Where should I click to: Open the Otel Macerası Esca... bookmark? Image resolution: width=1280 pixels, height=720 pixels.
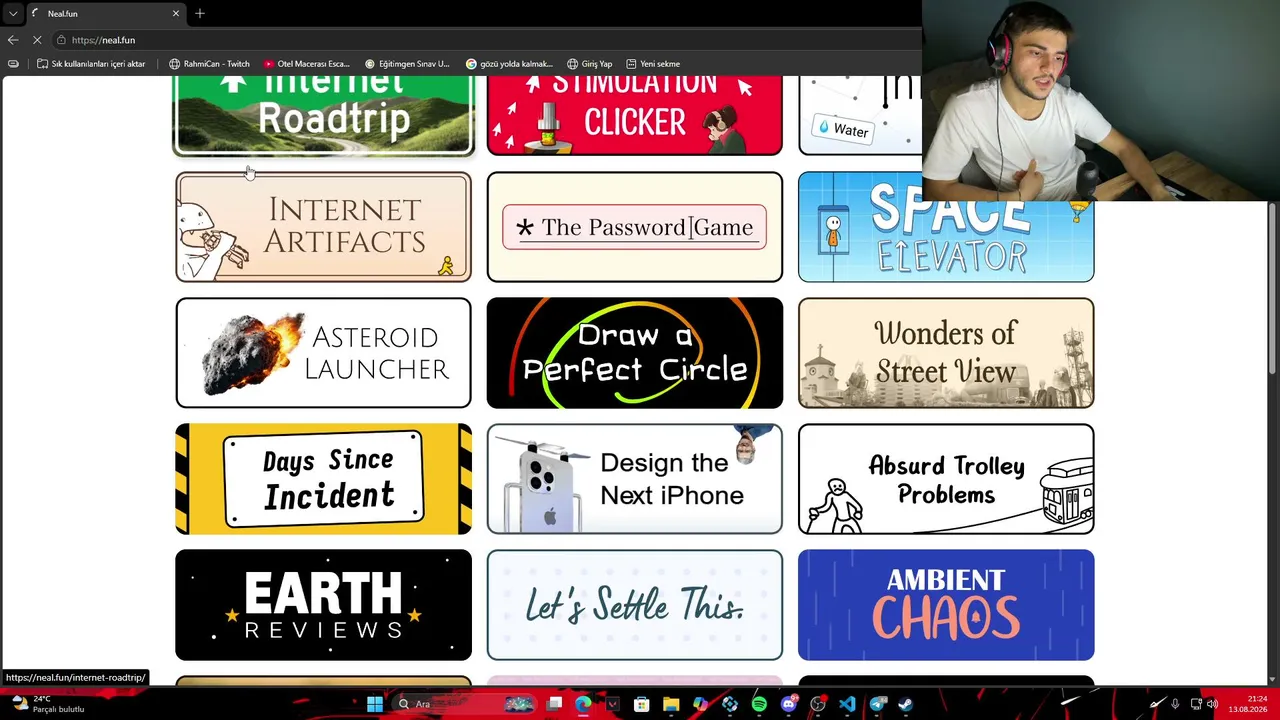tap(306, 64)
